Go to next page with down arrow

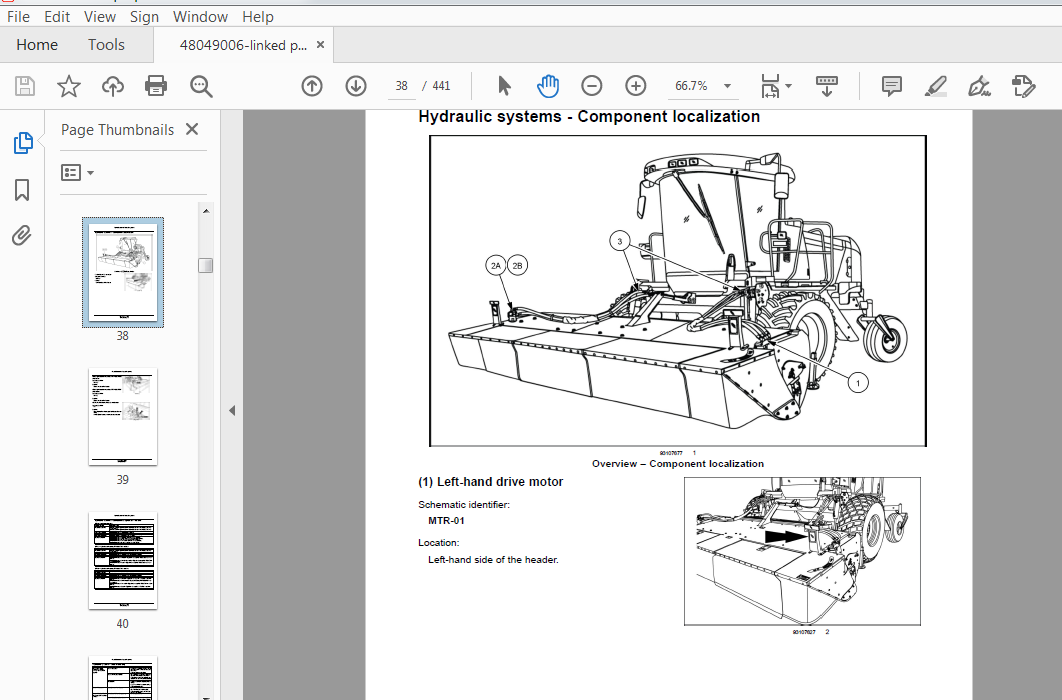356,86
